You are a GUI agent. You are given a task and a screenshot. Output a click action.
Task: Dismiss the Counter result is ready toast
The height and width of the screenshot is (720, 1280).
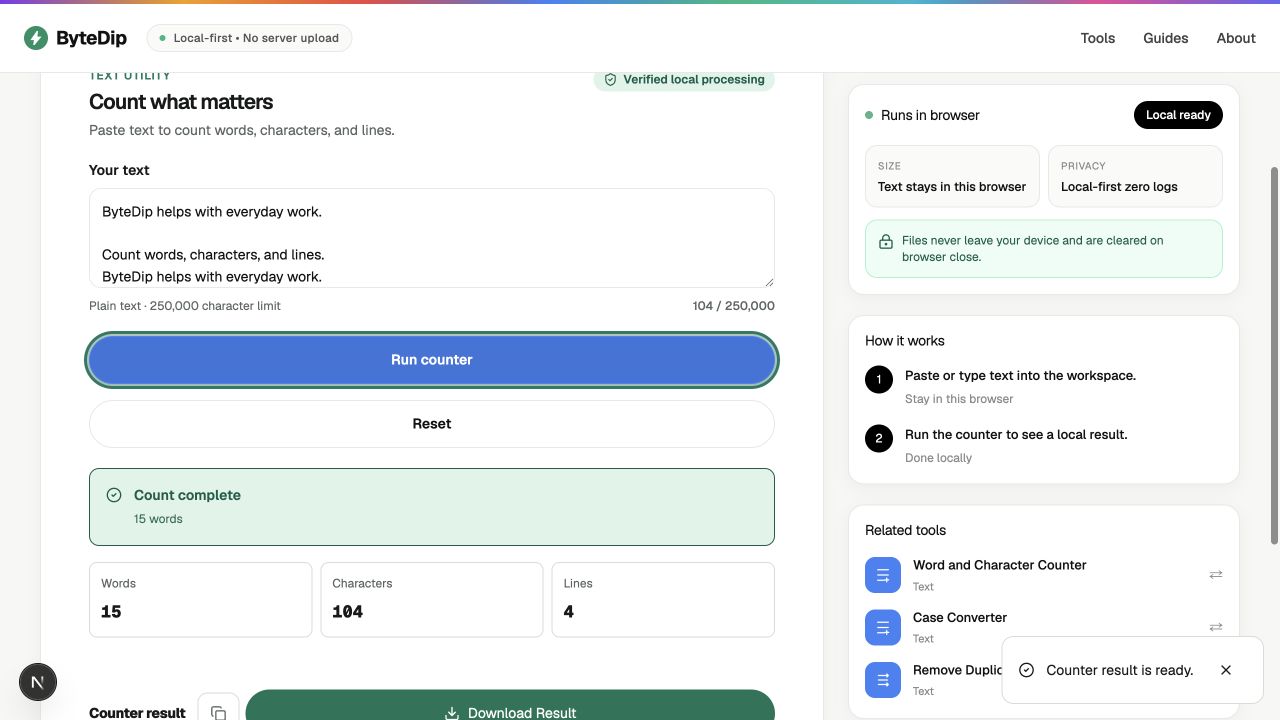tap(1226, 670)
